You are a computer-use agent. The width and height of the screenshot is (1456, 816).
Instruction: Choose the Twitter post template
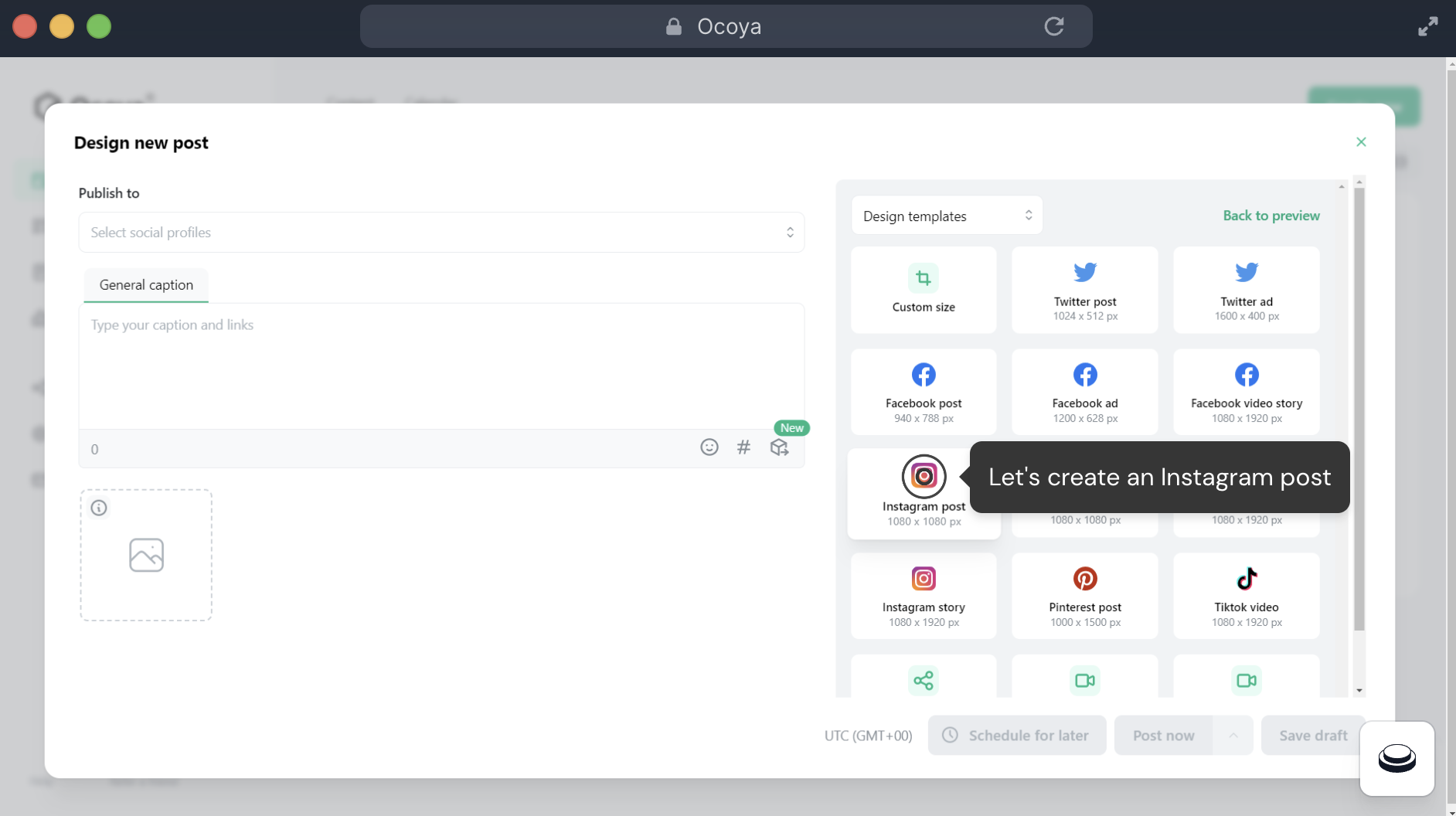(x=1084, y=290)
